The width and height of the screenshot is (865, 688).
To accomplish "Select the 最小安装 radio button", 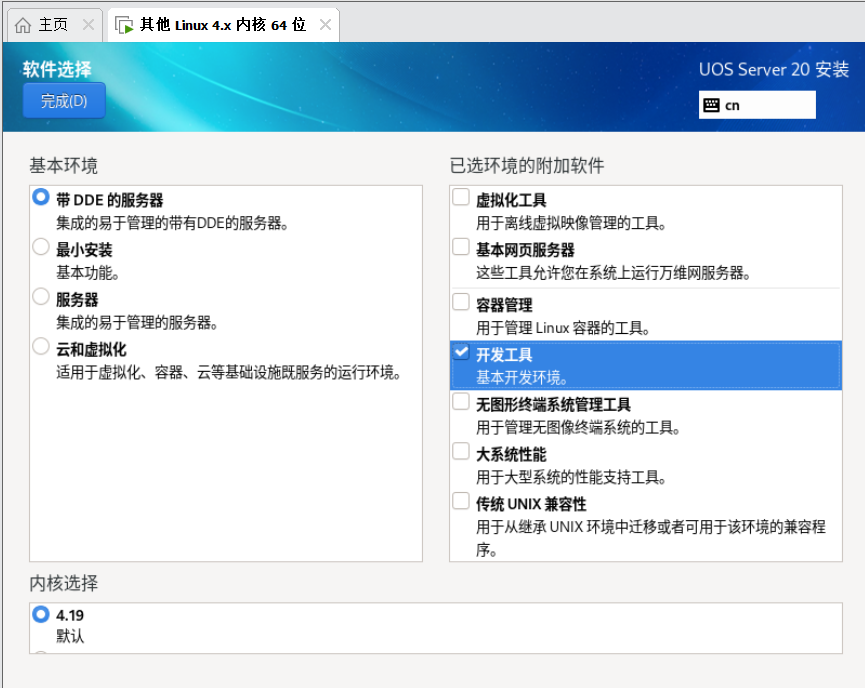I will [41, 247].
